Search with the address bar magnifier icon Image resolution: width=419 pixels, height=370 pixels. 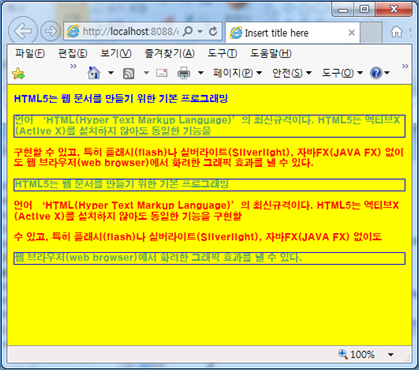[188, 31]
